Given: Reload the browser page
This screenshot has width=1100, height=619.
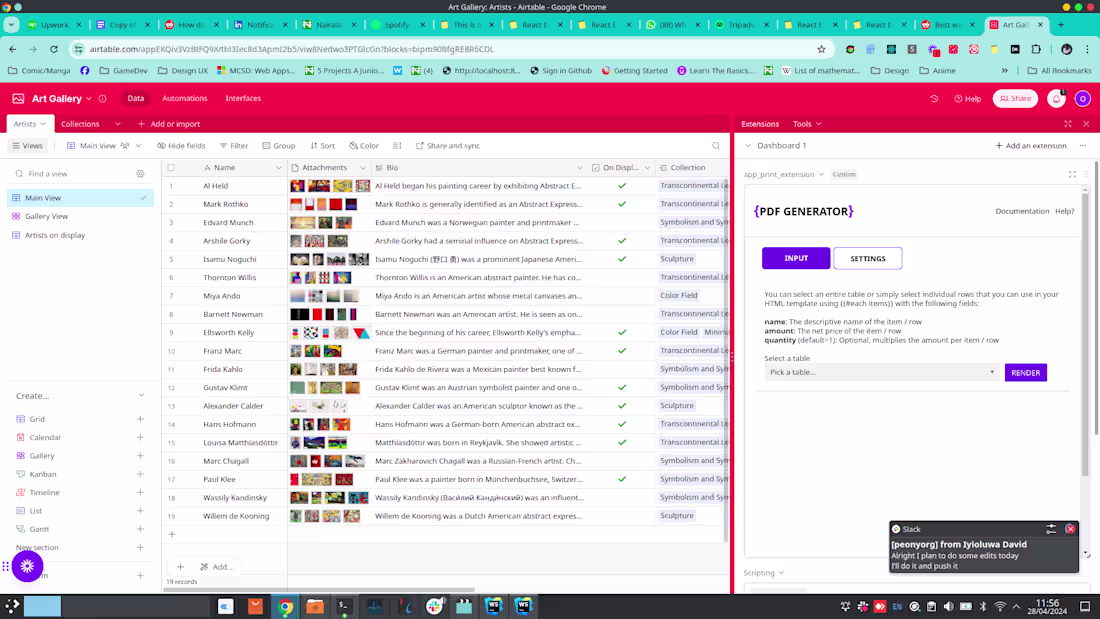Looking at the screenshot, I should click(54, 49).
